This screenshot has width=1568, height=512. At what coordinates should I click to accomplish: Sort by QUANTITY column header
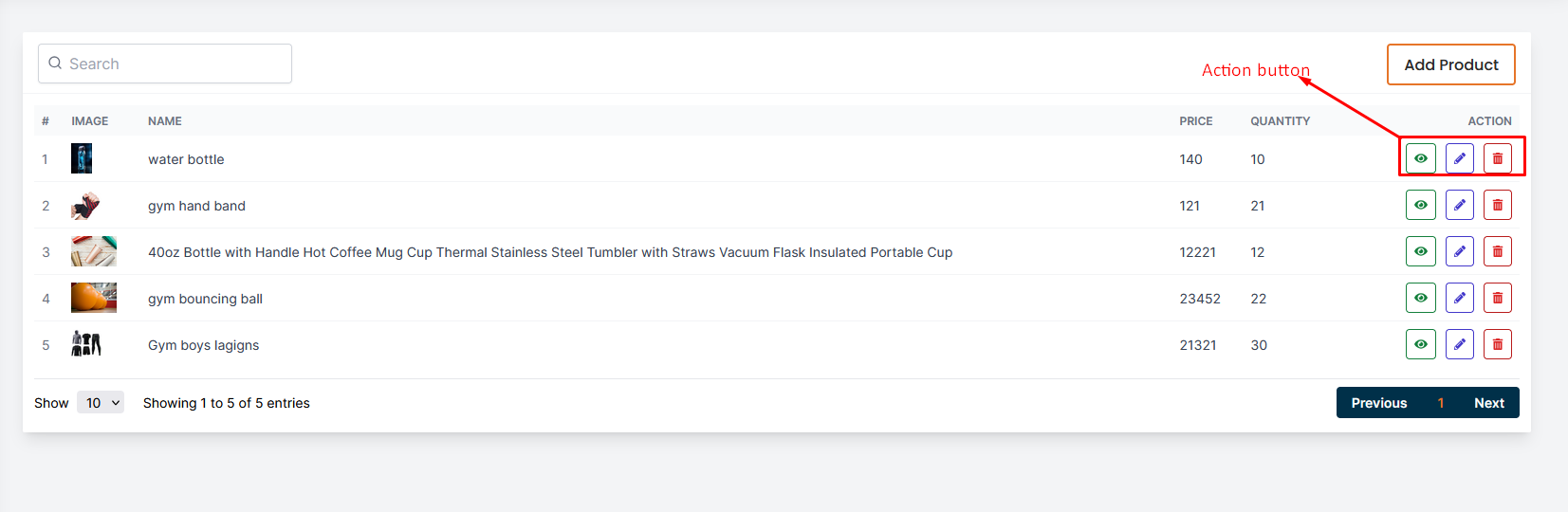click(1280, 121)
